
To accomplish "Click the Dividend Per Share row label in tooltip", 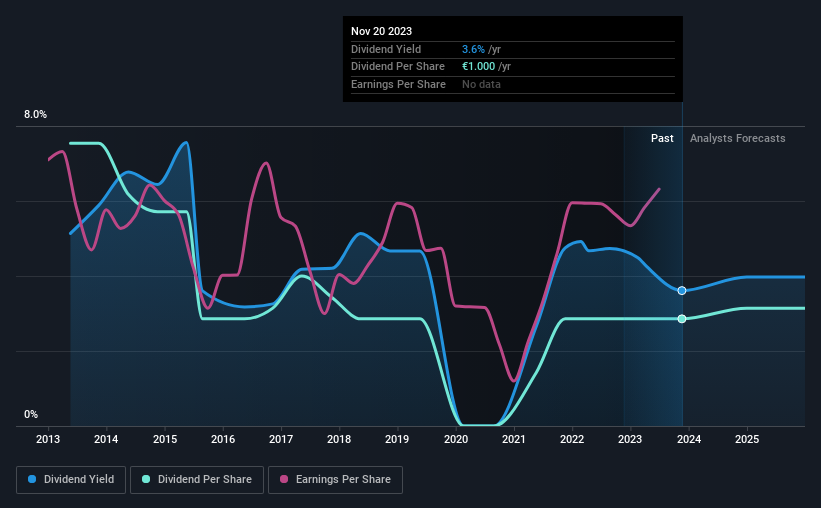I will tap(398, 67).
